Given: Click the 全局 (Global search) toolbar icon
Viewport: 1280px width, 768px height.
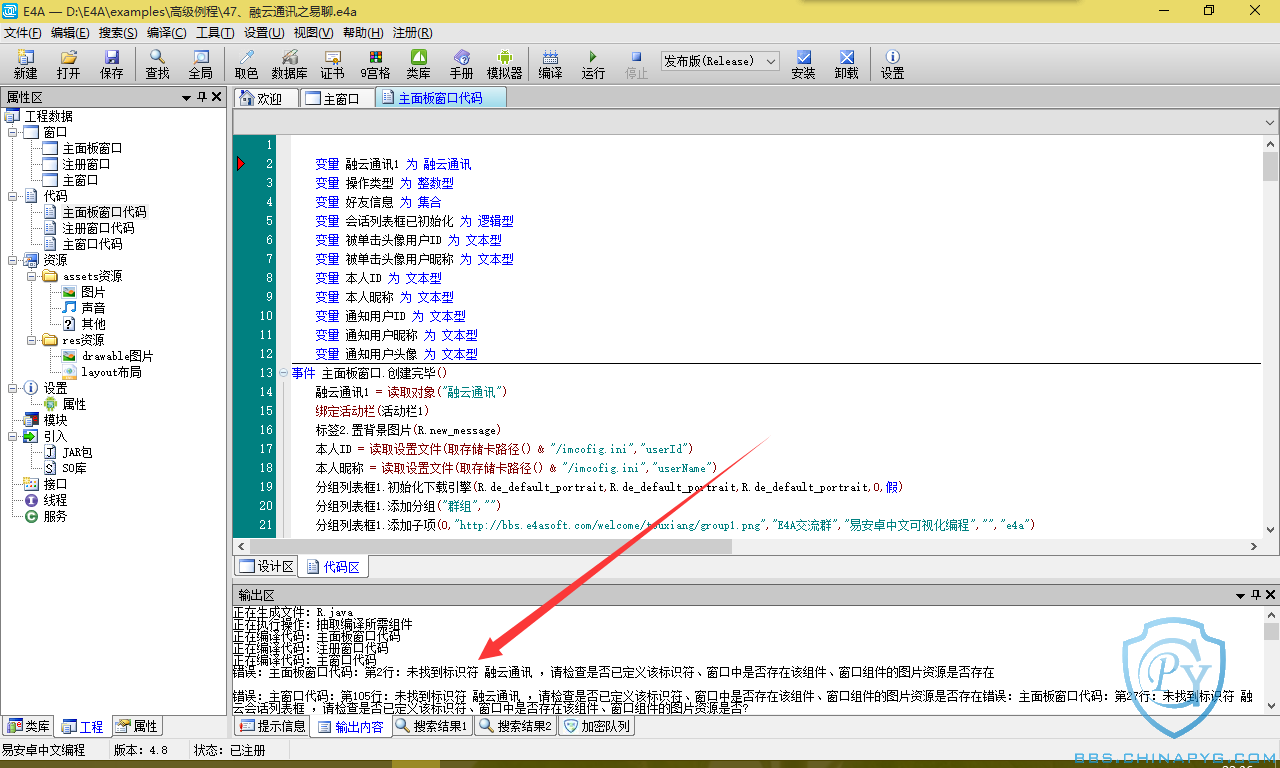Looking at the screenshot, I should (x=200, y=64).
